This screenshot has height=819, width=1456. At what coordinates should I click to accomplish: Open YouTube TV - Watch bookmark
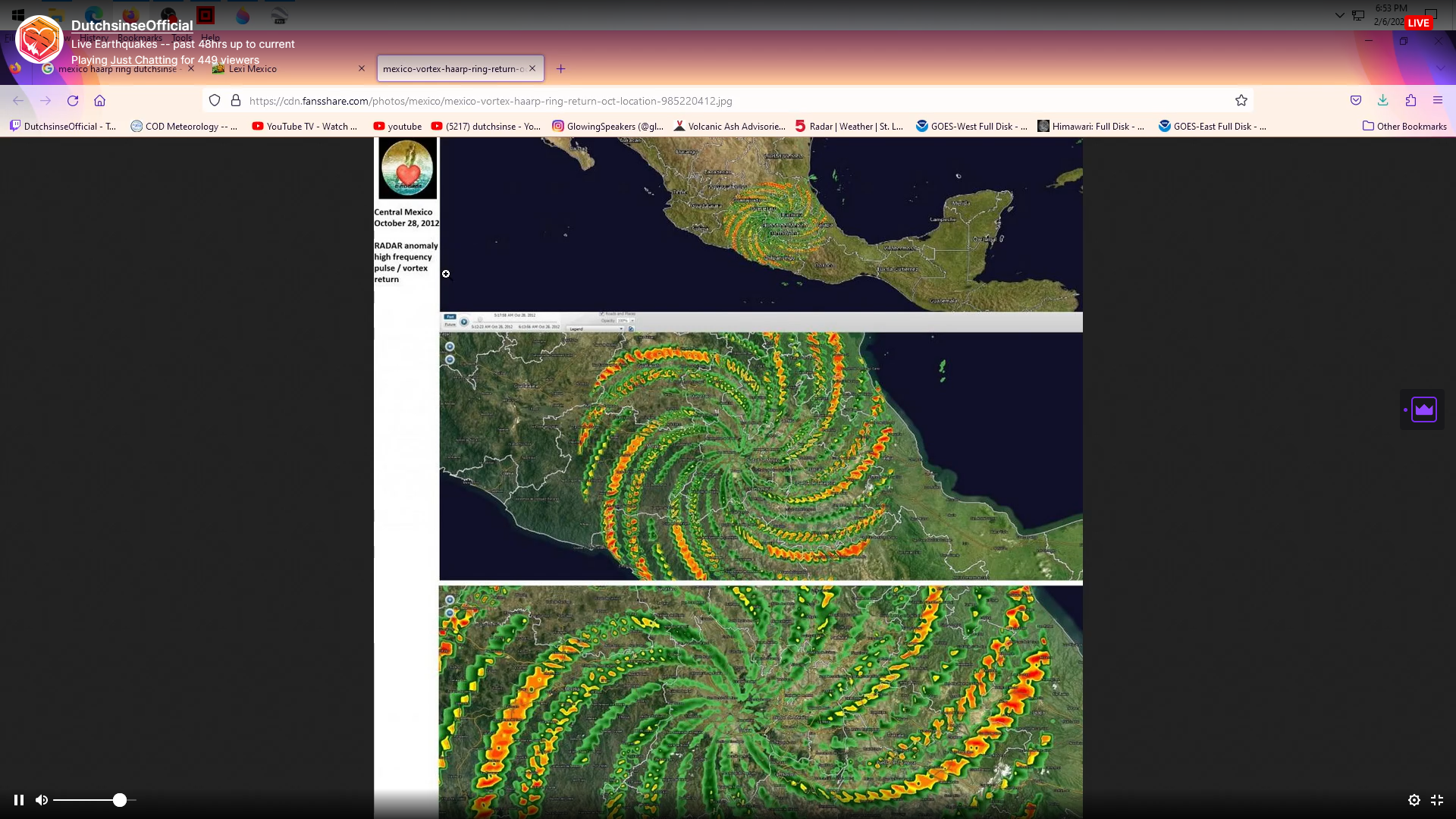point(305,127)
